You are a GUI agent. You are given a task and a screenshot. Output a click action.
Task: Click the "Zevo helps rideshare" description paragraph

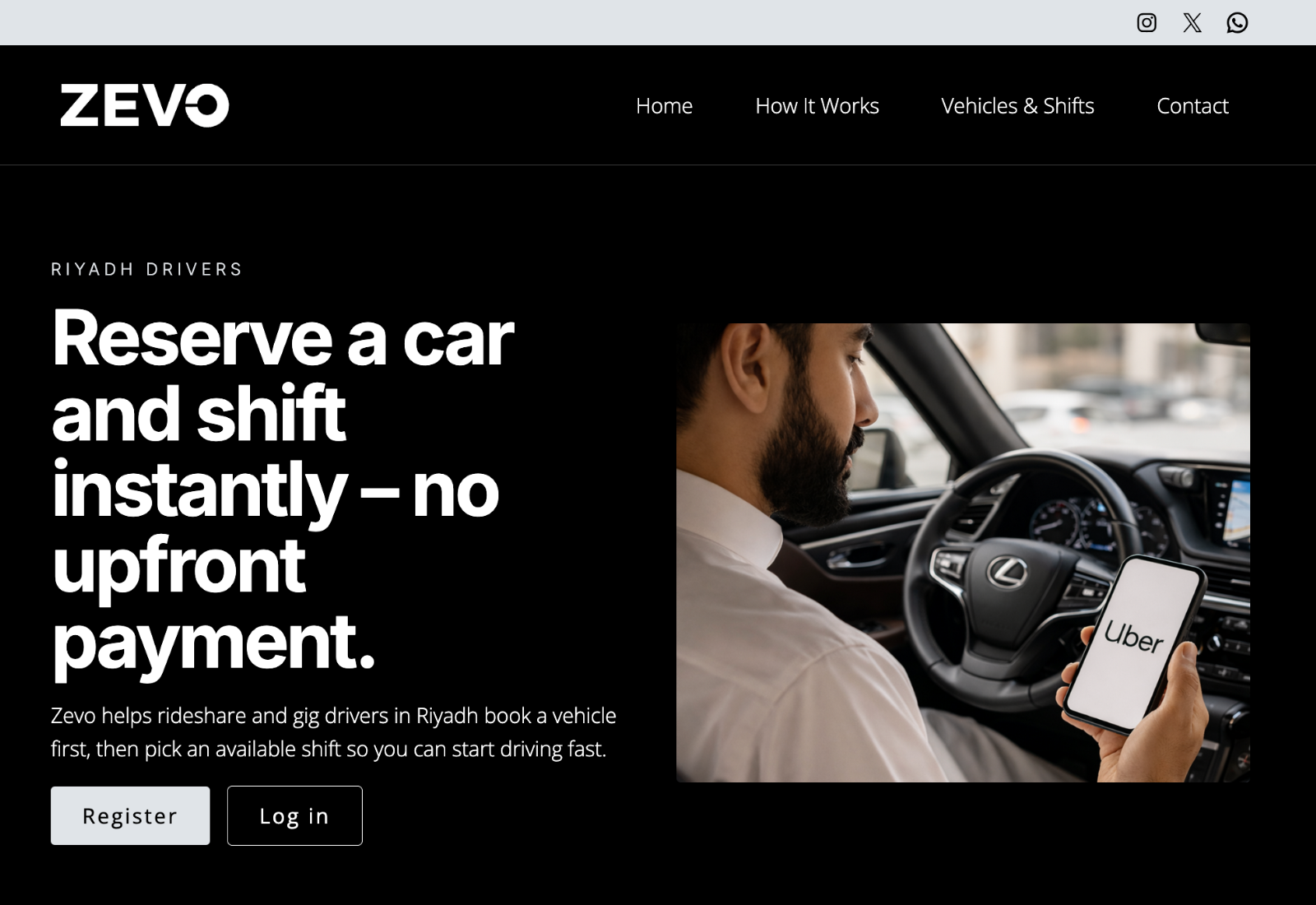coord(333,732)
